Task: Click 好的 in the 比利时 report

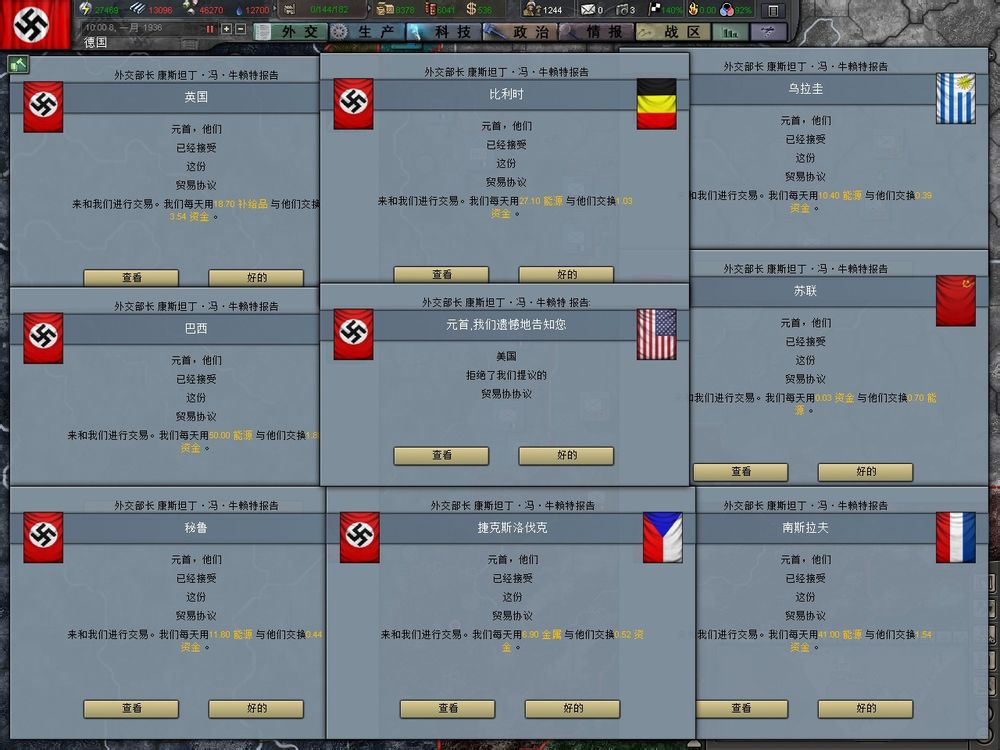Action: pyautogui.click(x=566, y=274)
